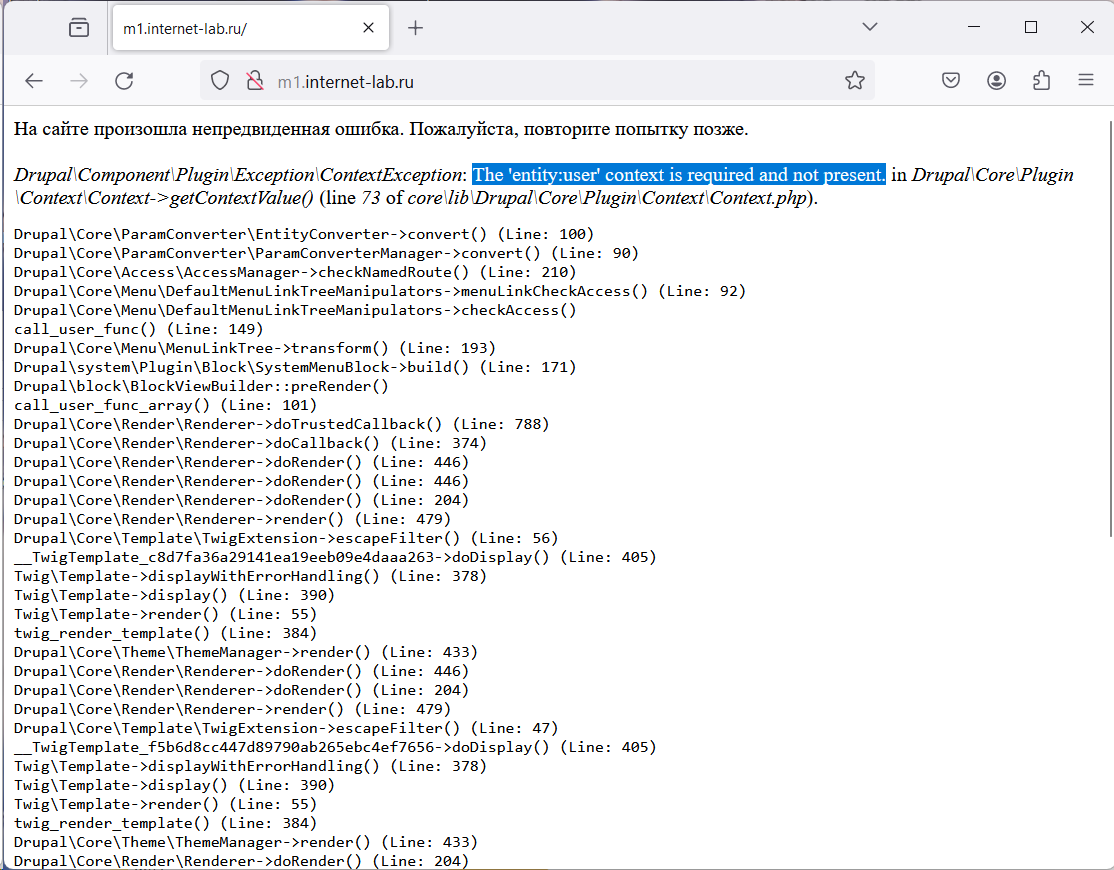
Task: Expand the list all tabs chevron
Action: (x=870, y=27)
